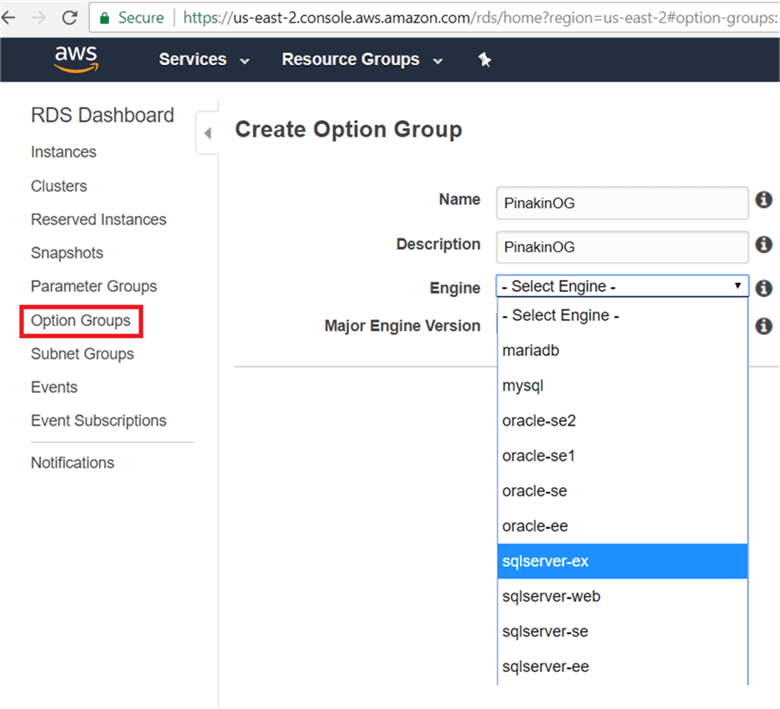Click the info icon beside Engine dropdown

click(x=764, y=287)
